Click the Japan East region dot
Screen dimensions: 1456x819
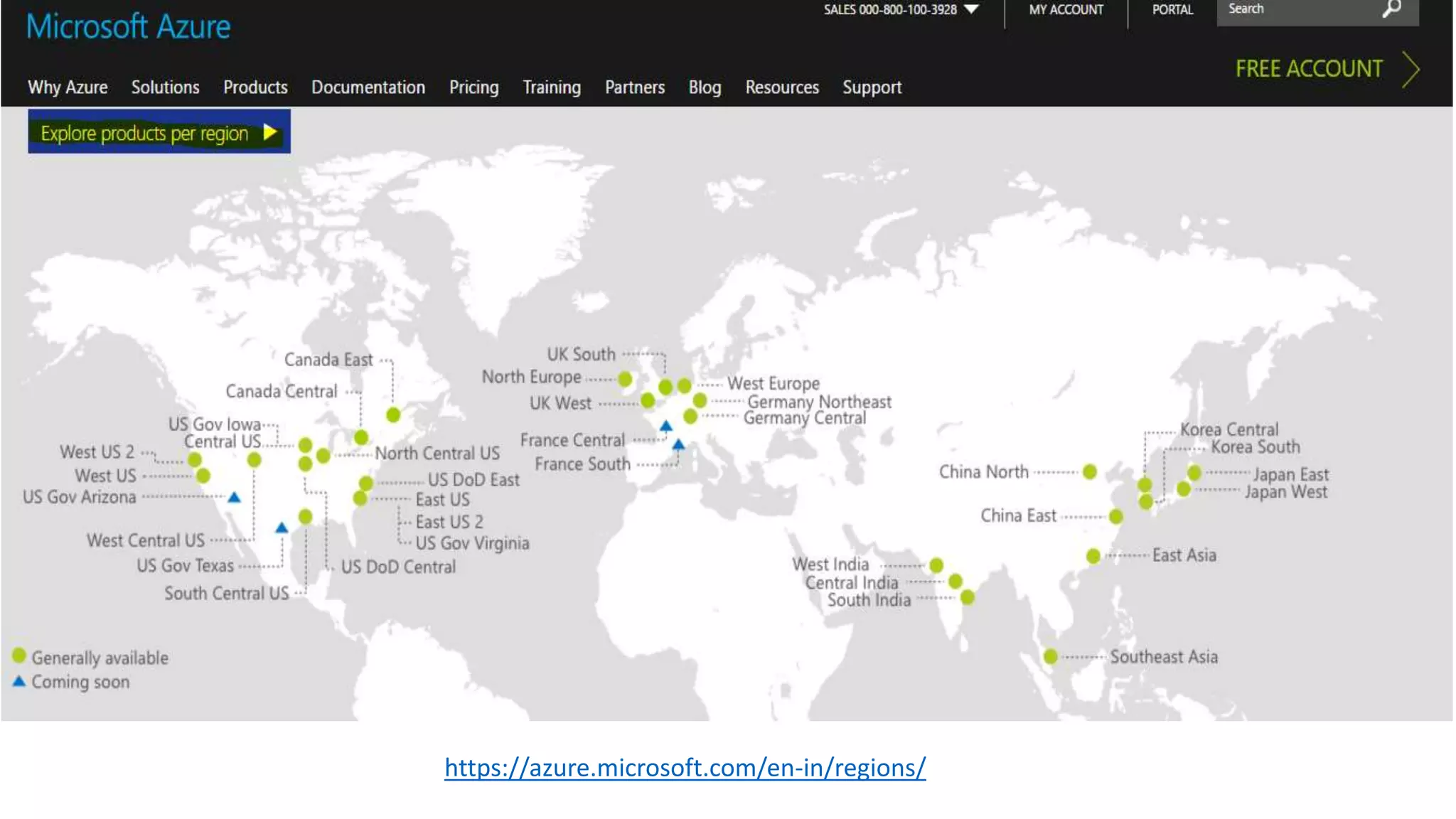tap(1194, 473)
